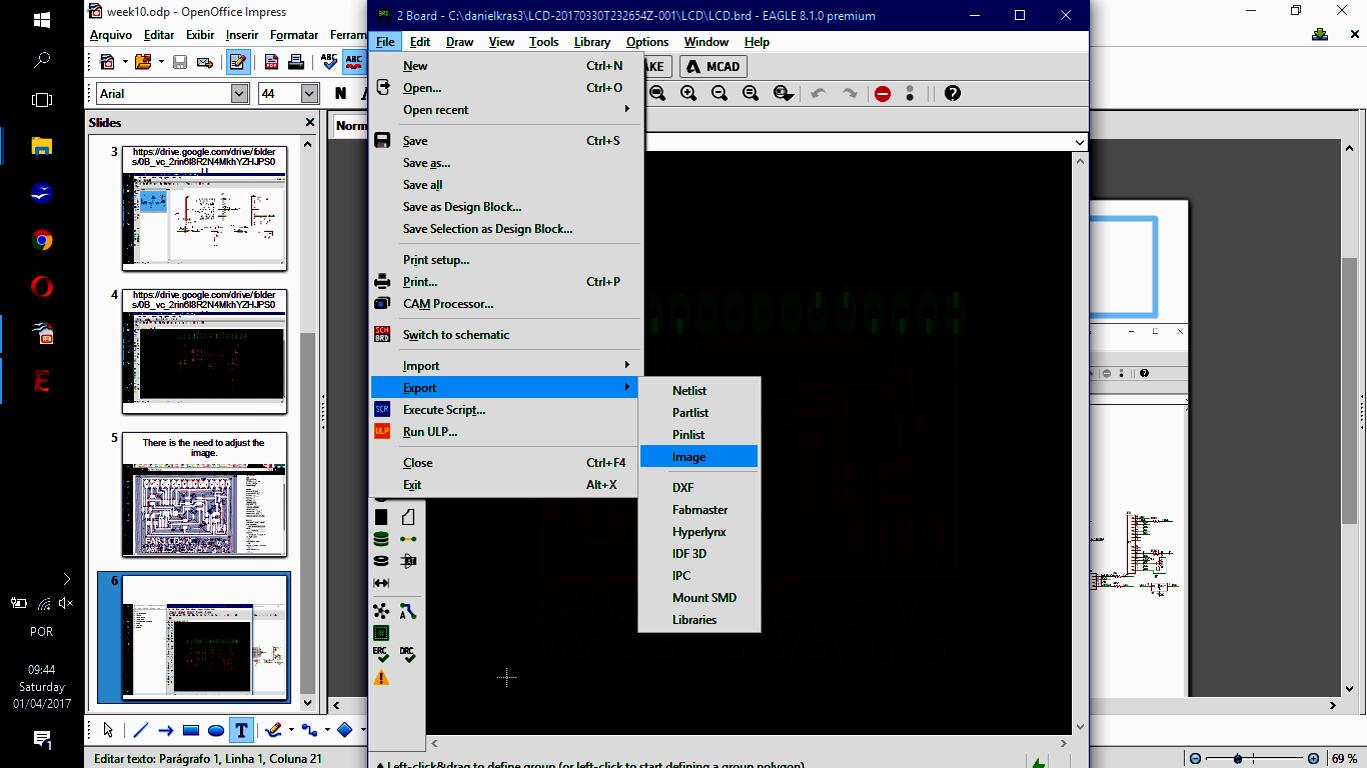Image resolution: width=1367 pixels, height=768 pixels.
Task: Click the Redo arrow in EAGLE
Action: (849, 93)
